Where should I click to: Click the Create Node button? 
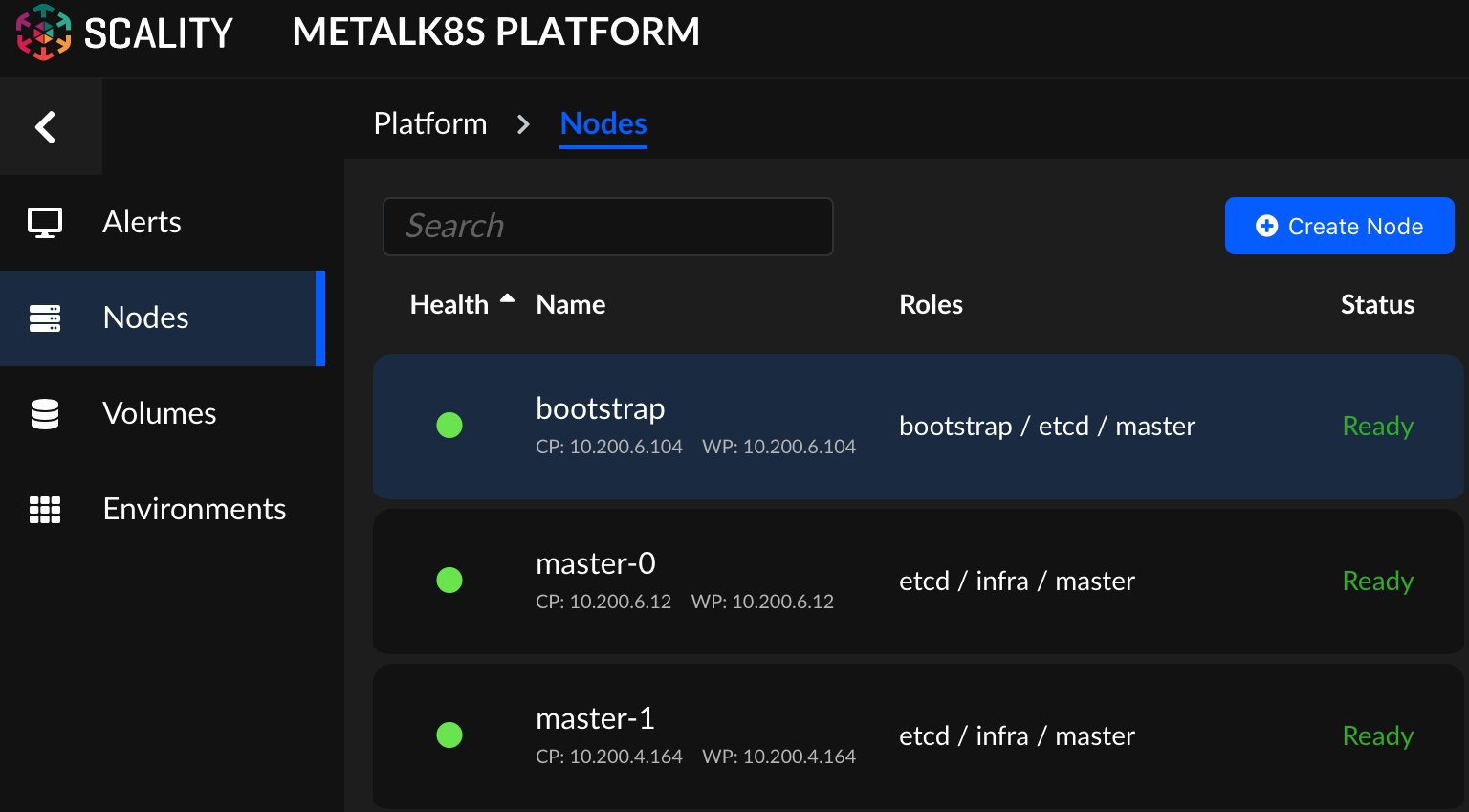pyautogui.click(x=1340, y=226)
